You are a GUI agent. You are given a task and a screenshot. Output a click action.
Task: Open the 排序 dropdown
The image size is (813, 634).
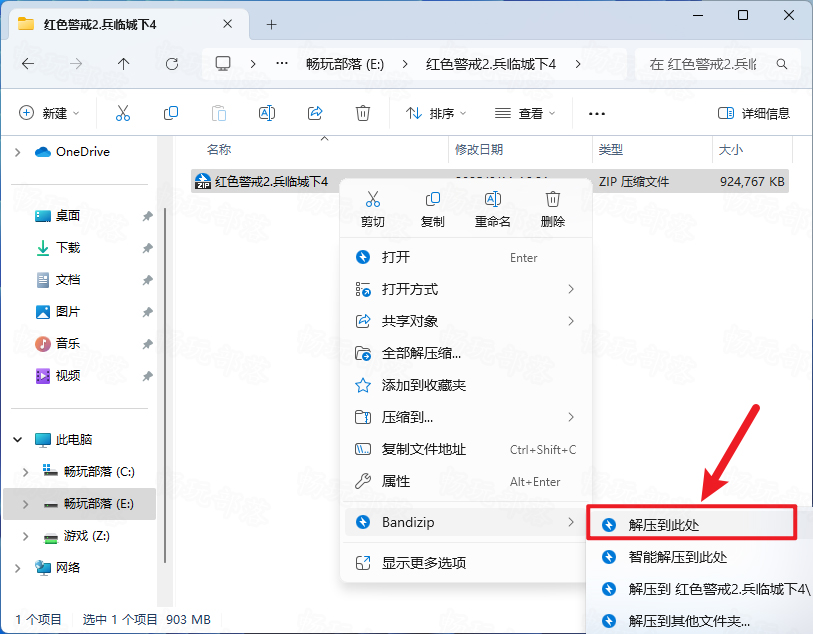[436, 113]
